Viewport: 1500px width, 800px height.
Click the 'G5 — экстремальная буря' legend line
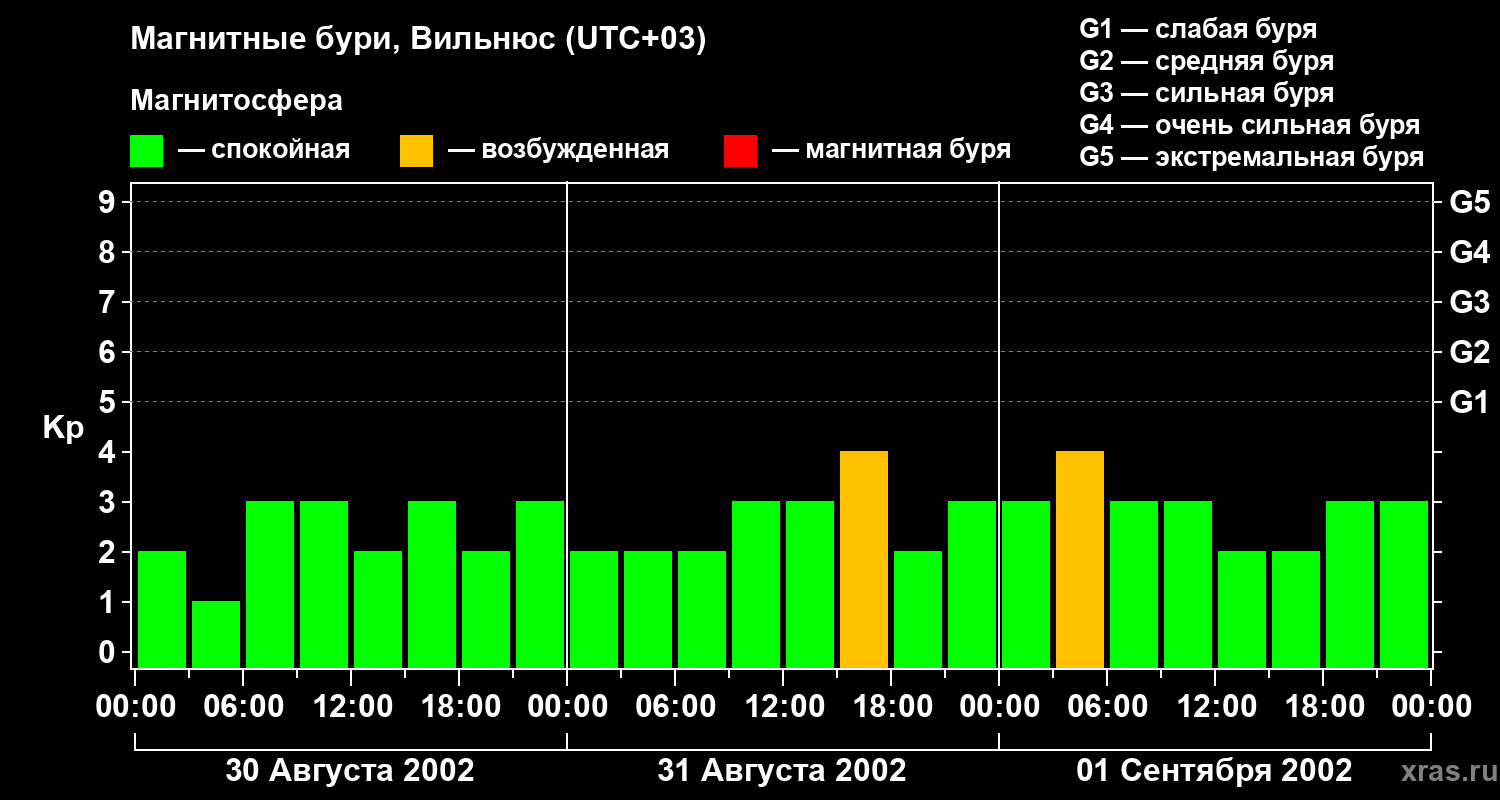click(1251, 158)
